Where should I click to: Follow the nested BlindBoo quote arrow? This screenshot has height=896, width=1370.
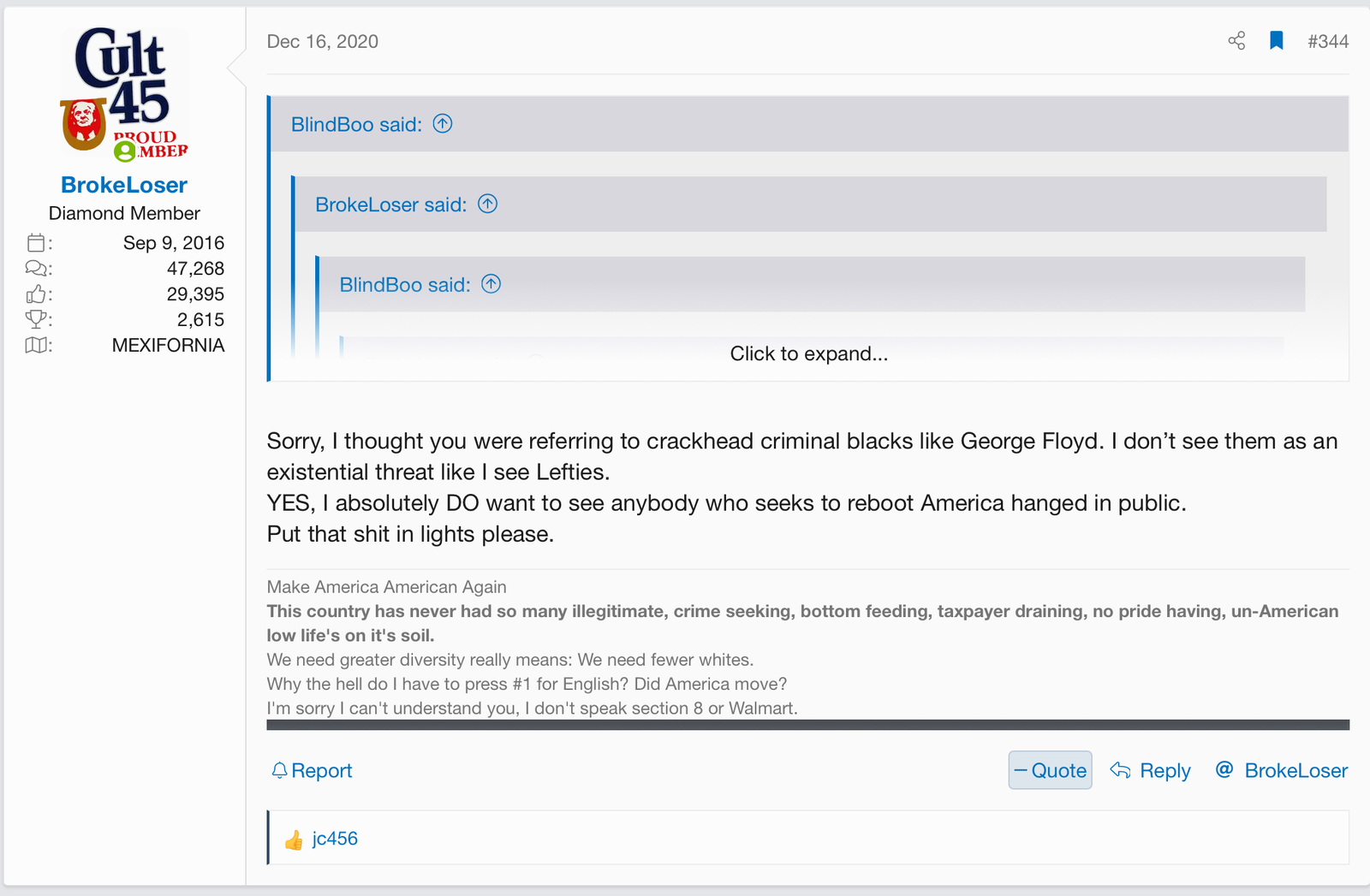(491, 284)
